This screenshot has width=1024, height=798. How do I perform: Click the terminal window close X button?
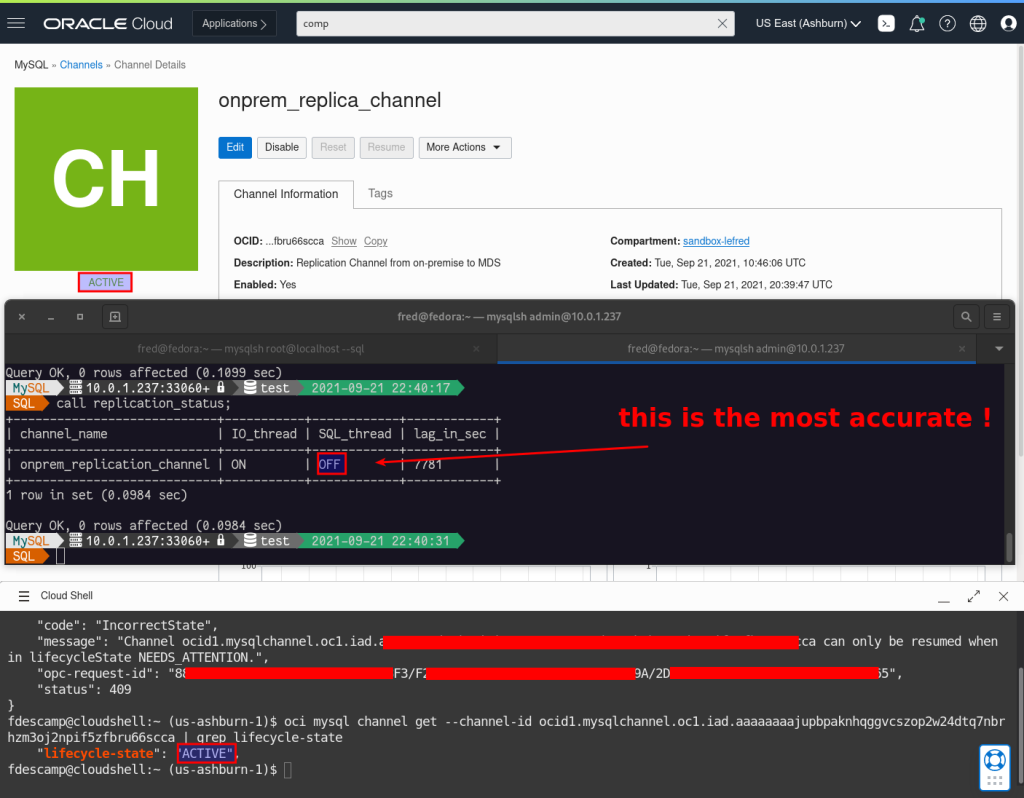point(22,317)
